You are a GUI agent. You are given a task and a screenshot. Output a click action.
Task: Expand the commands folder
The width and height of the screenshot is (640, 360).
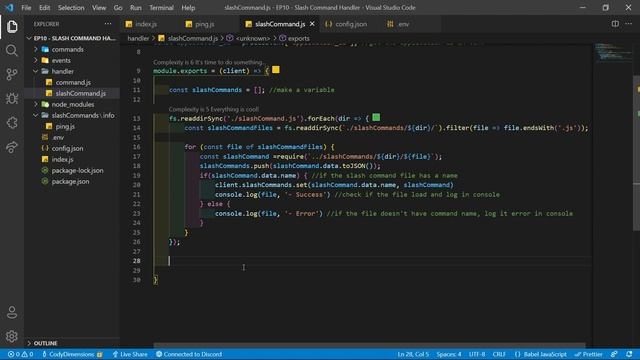click(72, 49)
